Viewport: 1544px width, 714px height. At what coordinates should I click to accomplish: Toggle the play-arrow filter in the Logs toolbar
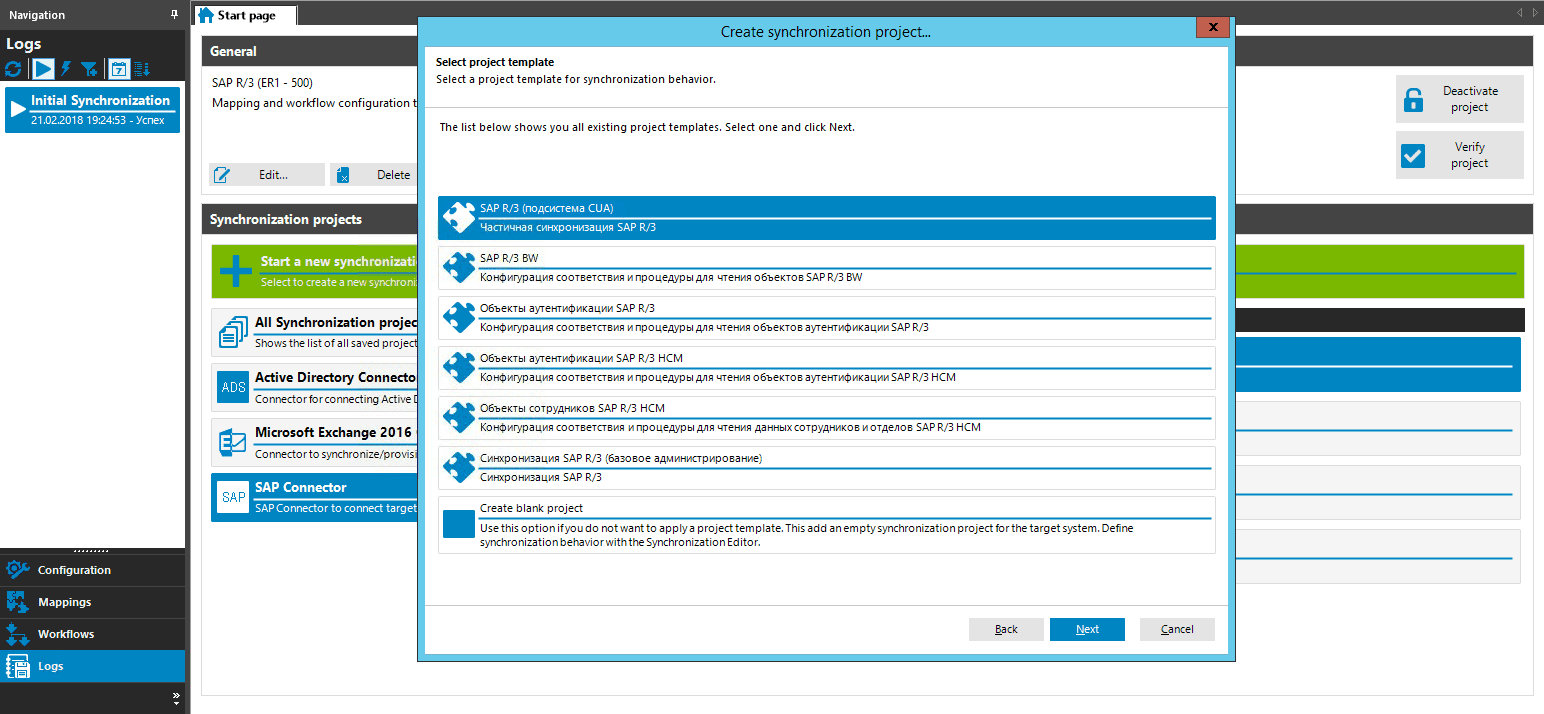43,69
